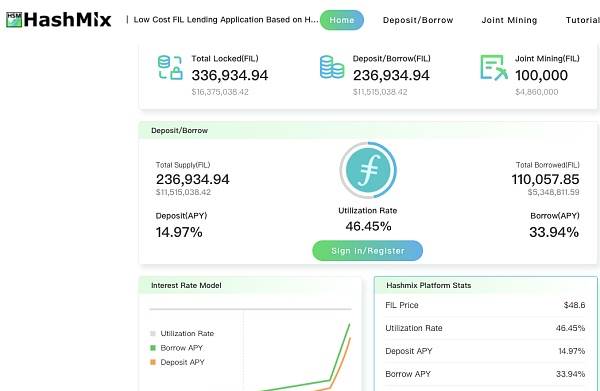Image resolution: width=600 pixels, height=391 pixels.
Task: Click the Borrow APY row in Platform Stats
Action: point(485,374)
